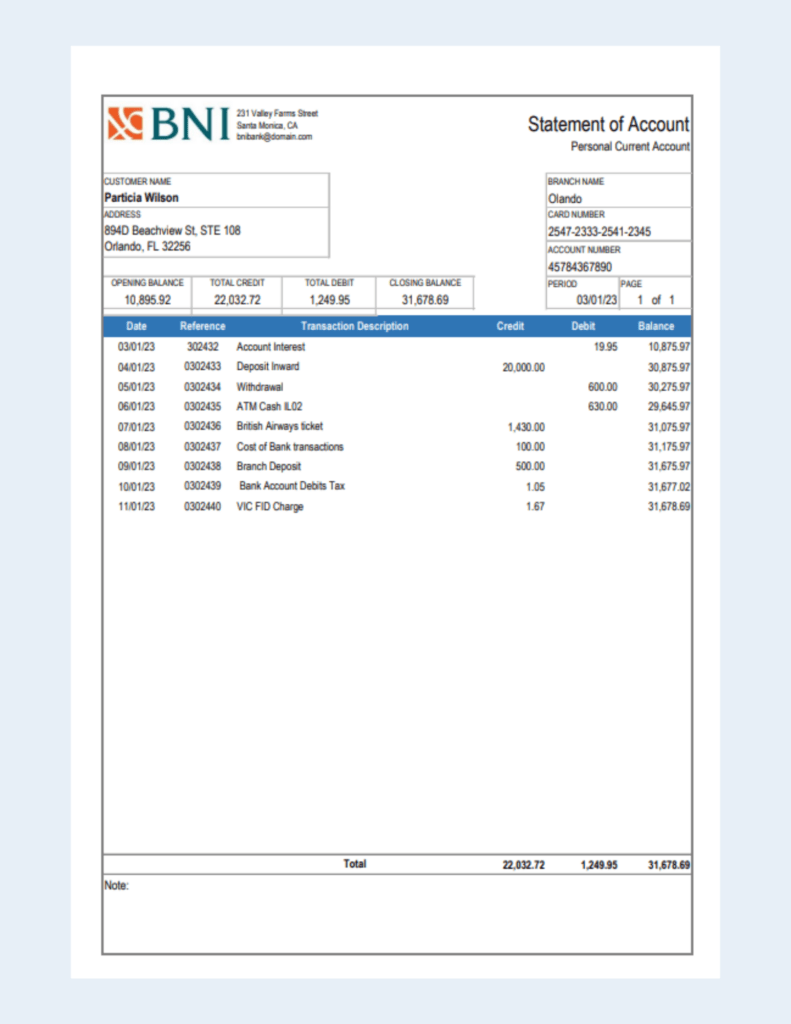Viewport: 791px width, 1024px height.
Task: Select the customer name Particia Wilson
Action: pyautogui.click(x=142, y=198)
